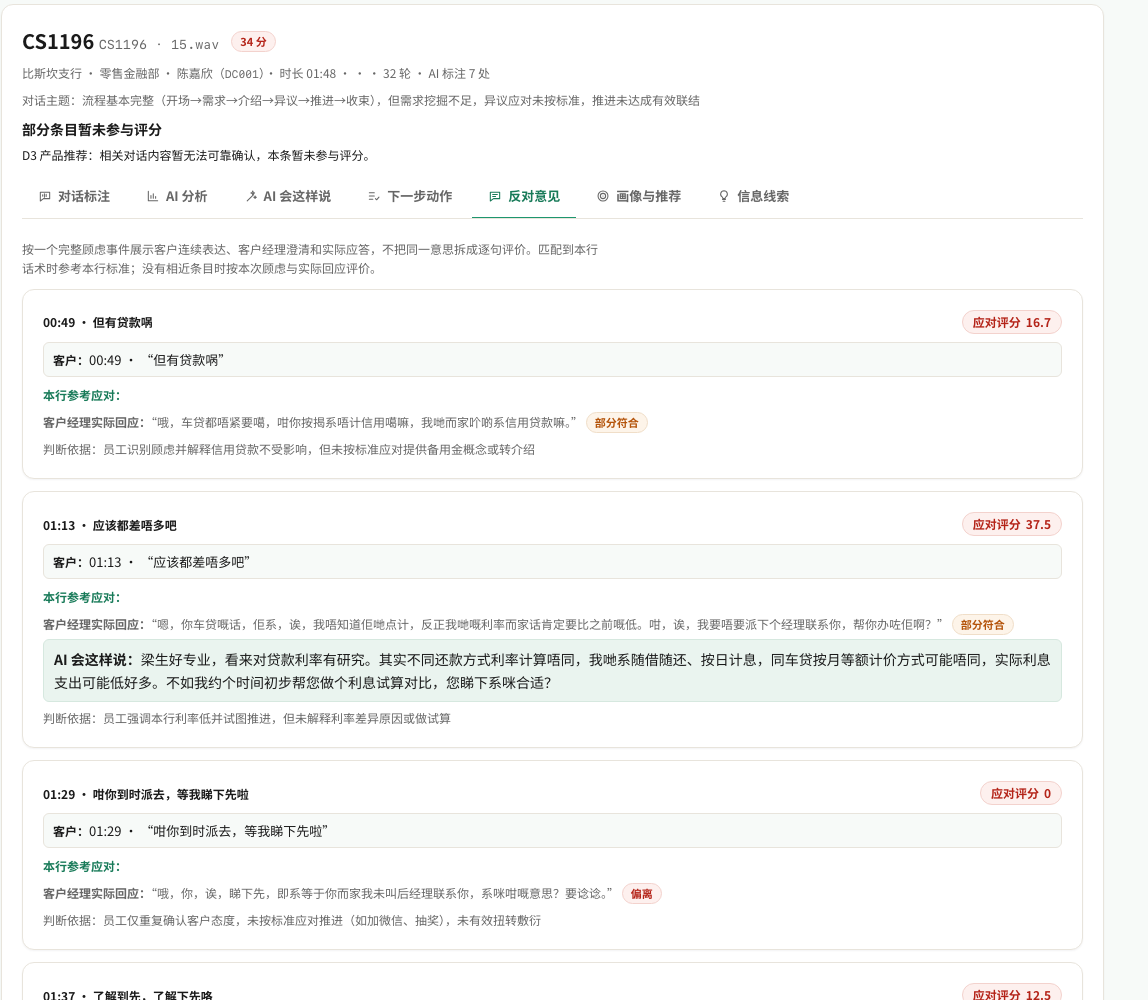The width and height of the screenshot is (1148, 1000).
Task: Click the magic wand icon beside AI 会这样说
Action: pos(250,196)
